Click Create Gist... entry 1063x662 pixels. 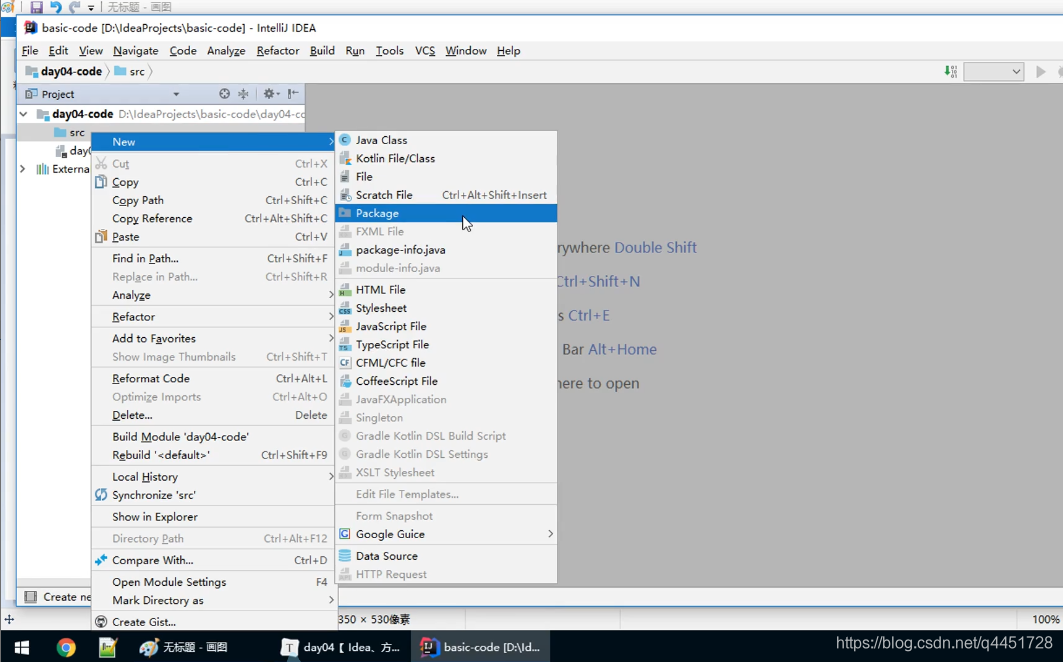pos(213,622)
